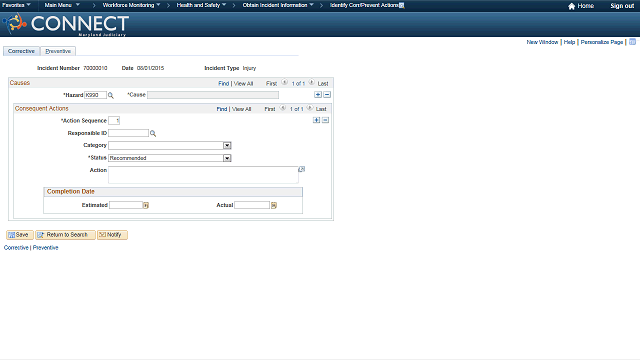This screenshot has width=640, height=360.
Task: Click into the Action text area
Action: (x=203, y=175)
